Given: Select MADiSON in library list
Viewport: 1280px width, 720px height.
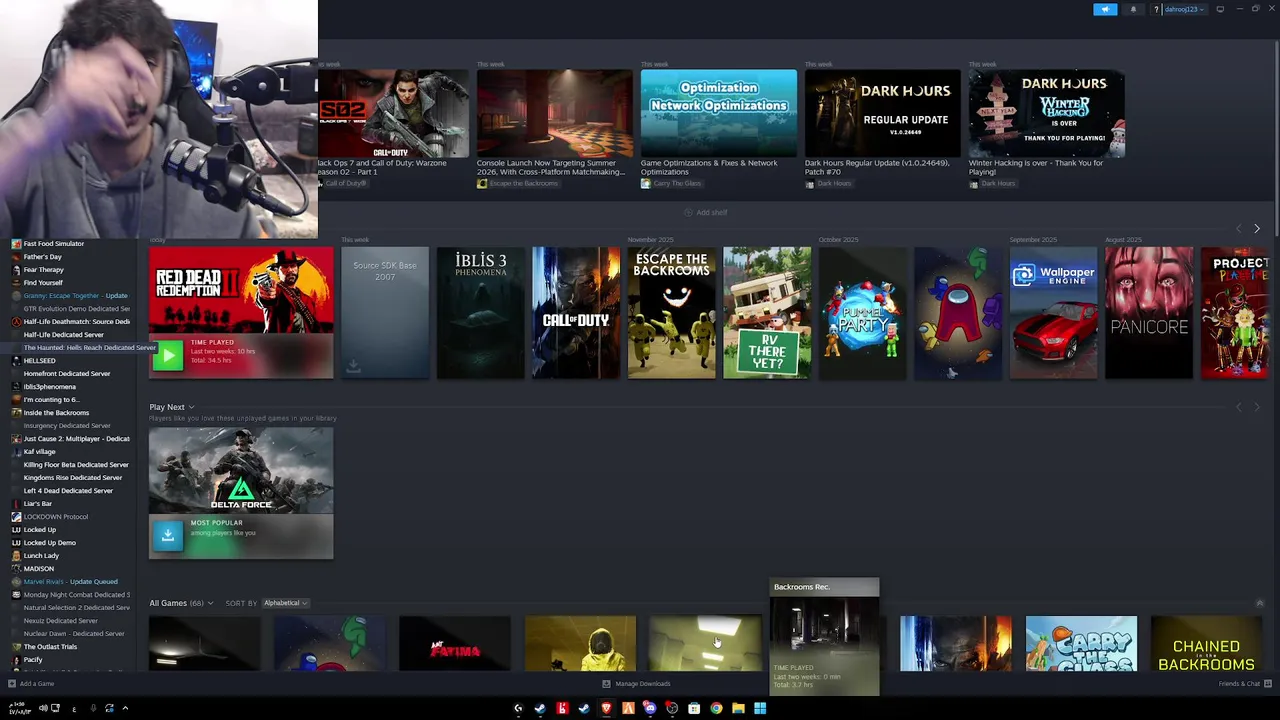Looking at the screenshot, I should tap(39, 568).
